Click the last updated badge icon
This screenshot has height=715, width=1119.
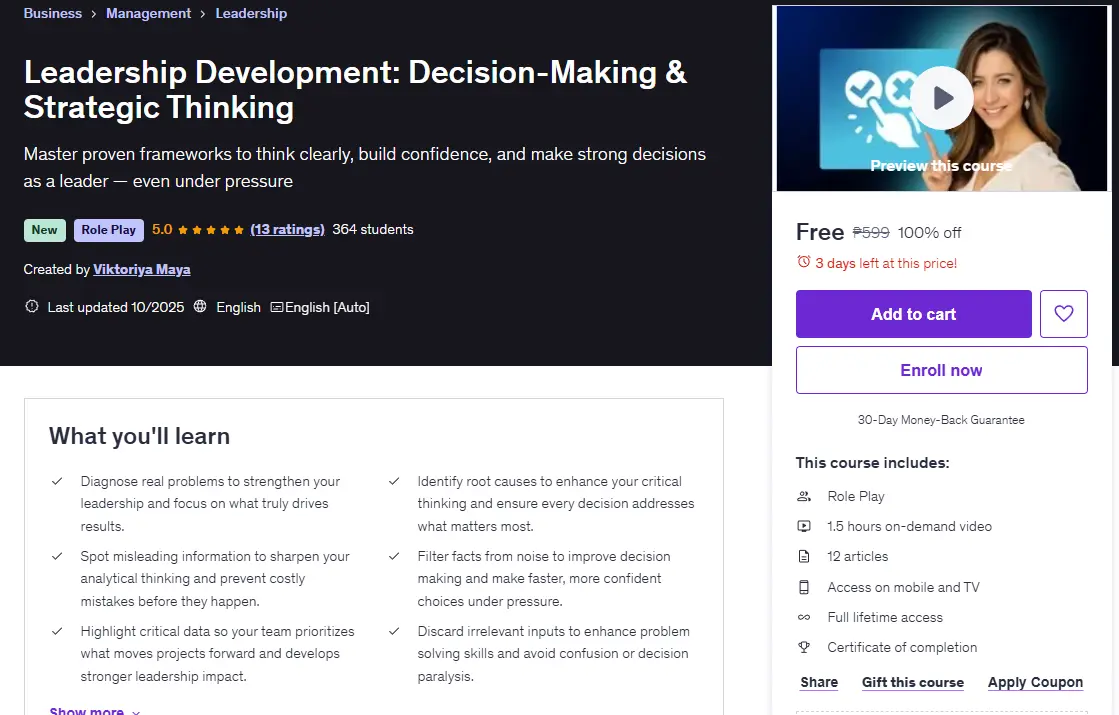pyautogui.click(x=31, y=306)
